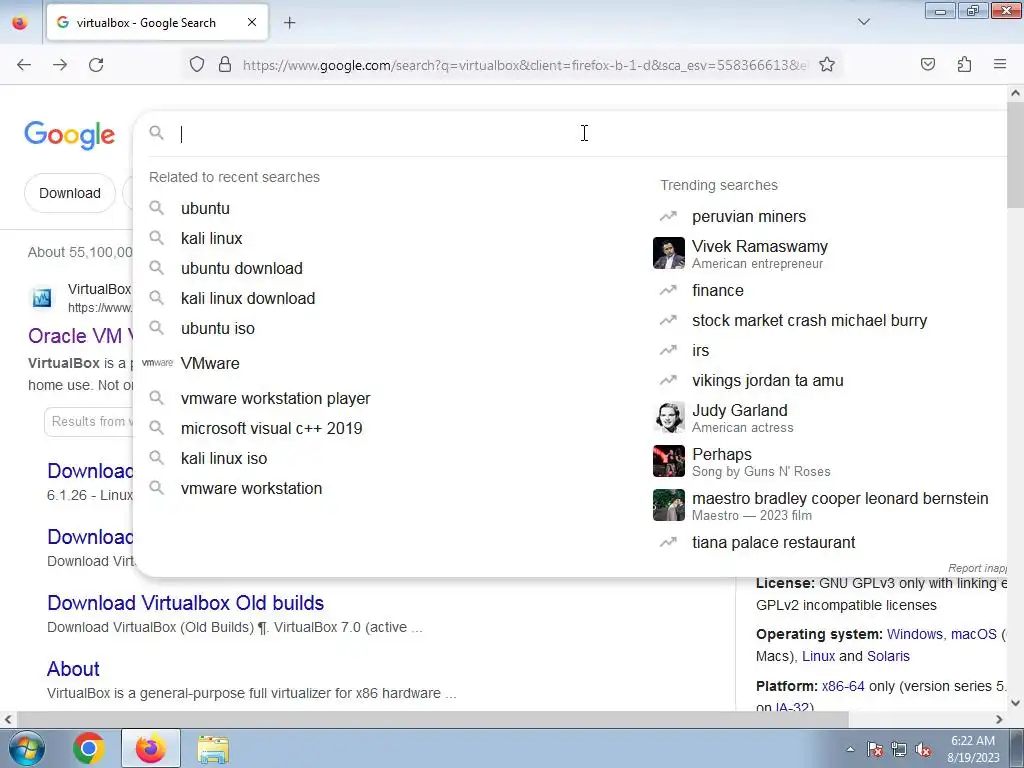Click the vertical scrollbar down arrow

point(1015,703)
